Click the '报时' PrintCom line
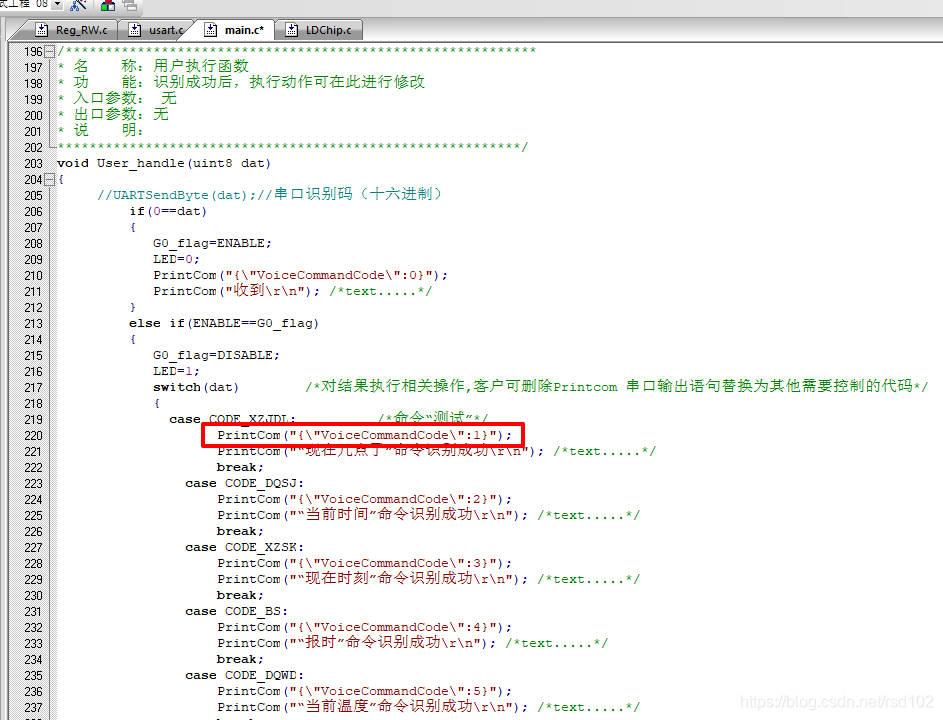The width and height of the screenshot is (943, 720). coord(413,643)
